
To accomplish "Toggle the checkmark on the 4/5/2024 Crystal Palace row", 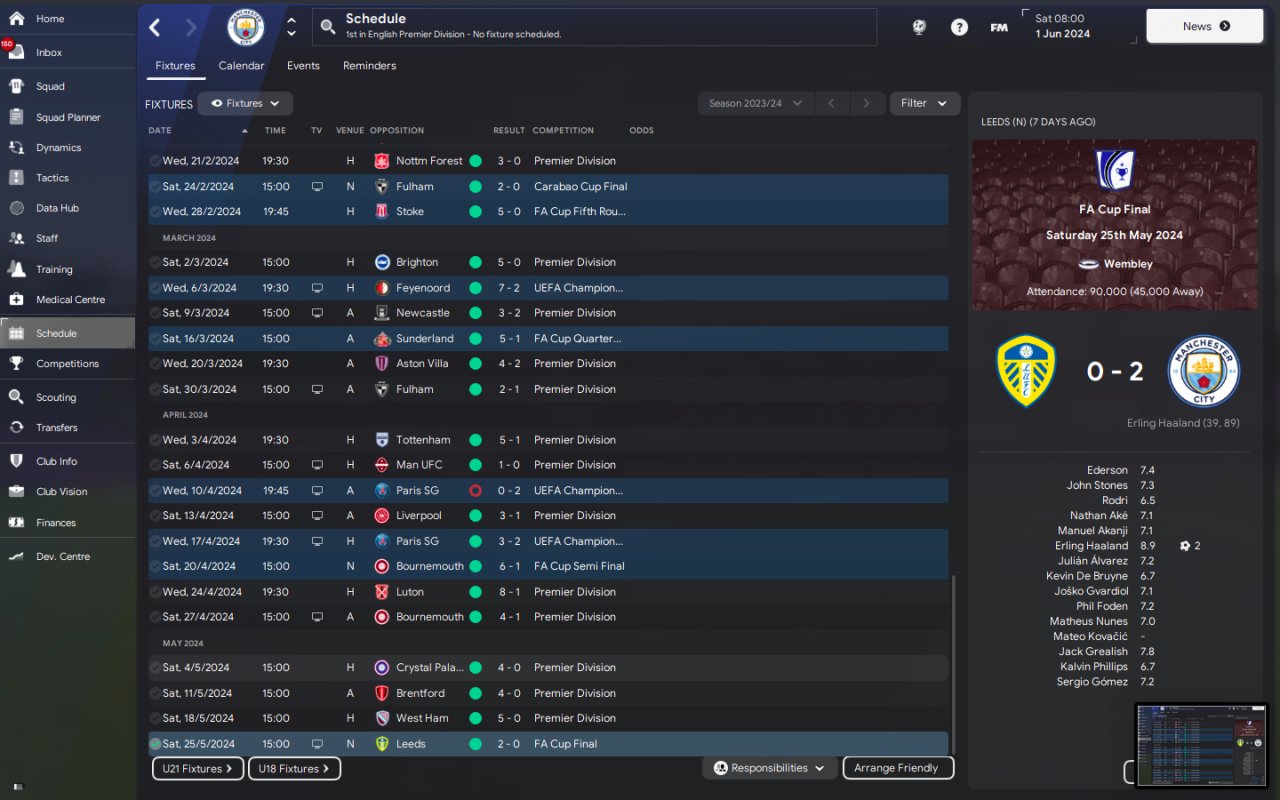I will pyautogui.click(x=155, y=668).
